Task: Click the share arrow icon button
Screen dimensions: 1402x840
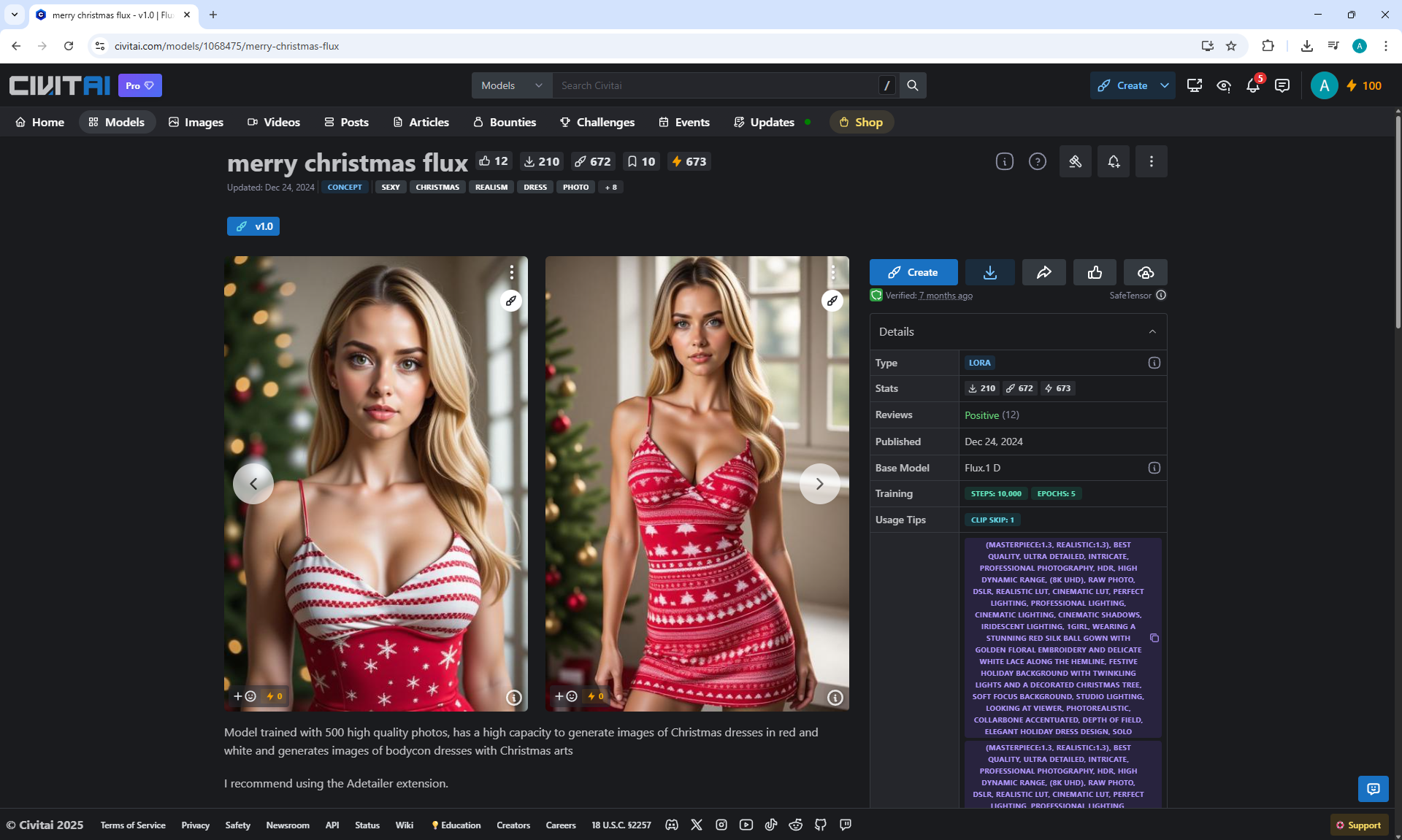Action: pyautogui.click(x=1043, y=272)
